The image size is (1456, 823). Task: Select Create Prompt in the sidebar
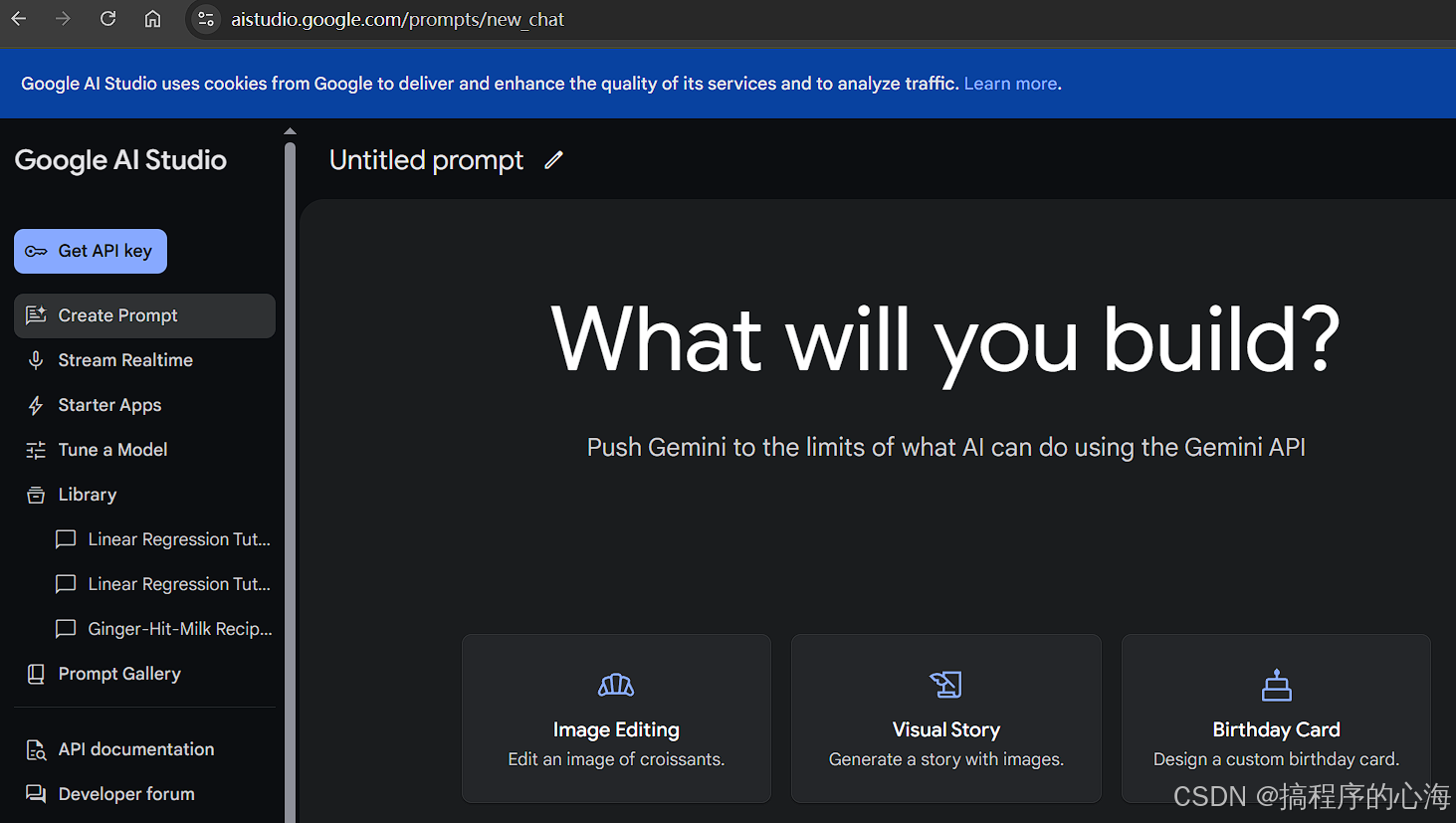pyautogui.click(x=144, y=315)
